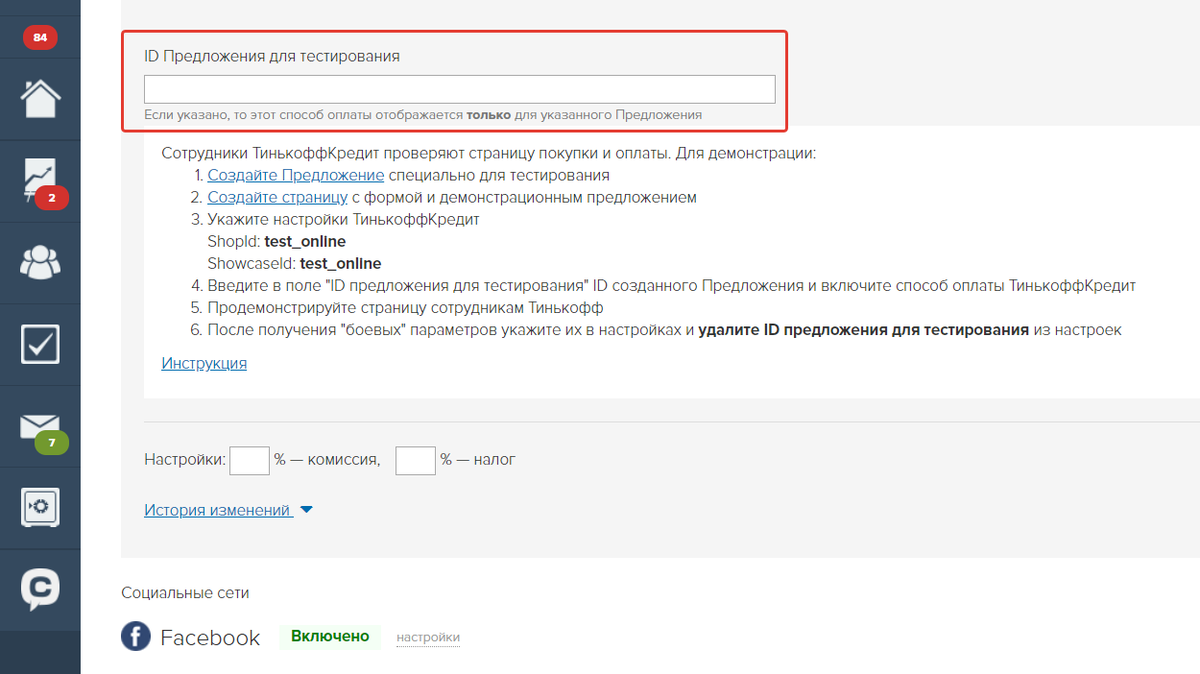Screen dimensions: 1200x674
Task: Click the ShowcaseId test_online value
Action: point(341,264)
